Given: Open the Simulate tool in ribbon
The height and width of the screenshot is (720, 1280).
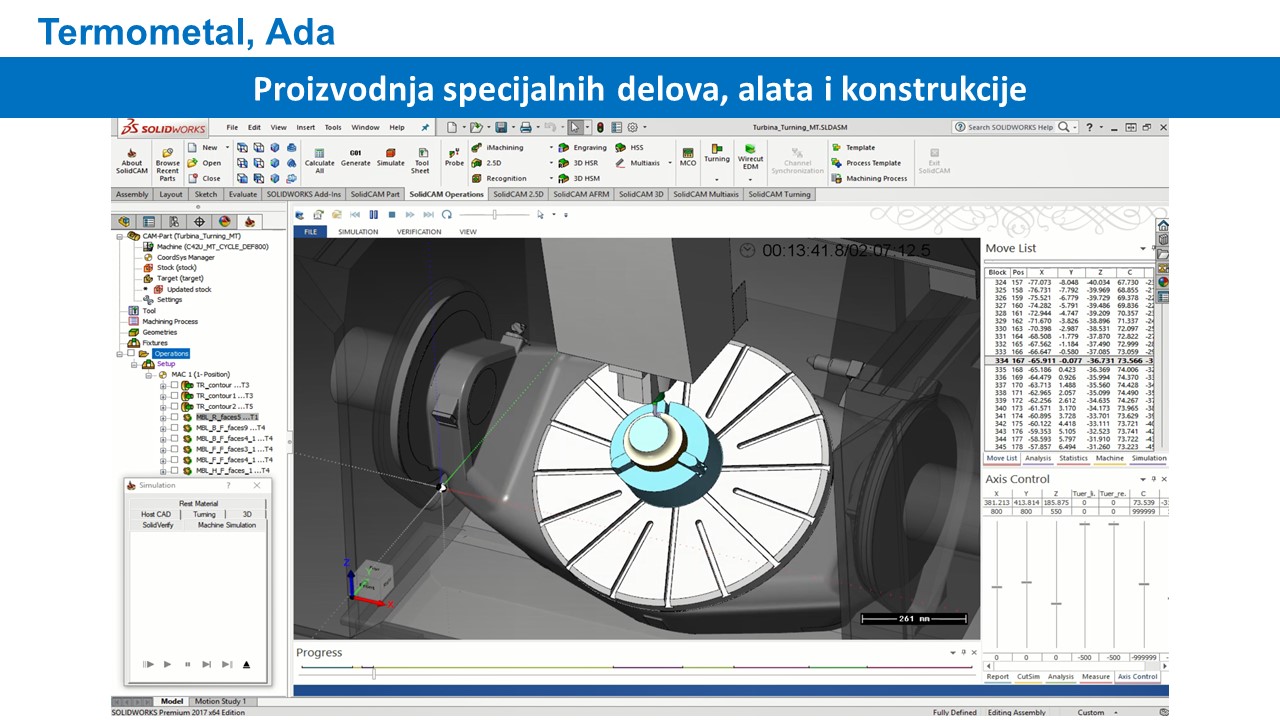Looking at the screenshot, I should [390, 158].
